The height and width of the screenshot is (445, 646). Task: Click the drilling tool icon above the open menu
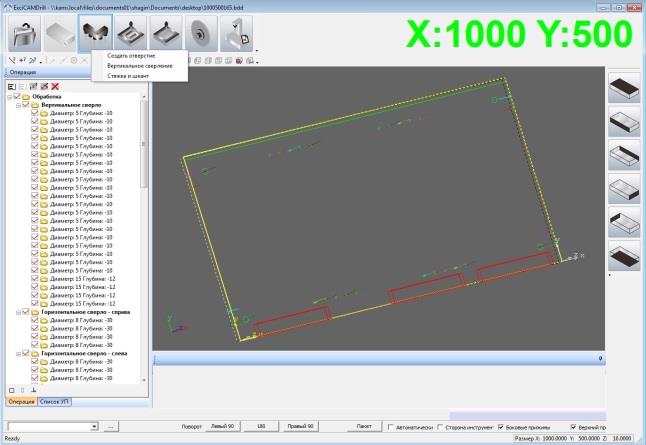92,33
